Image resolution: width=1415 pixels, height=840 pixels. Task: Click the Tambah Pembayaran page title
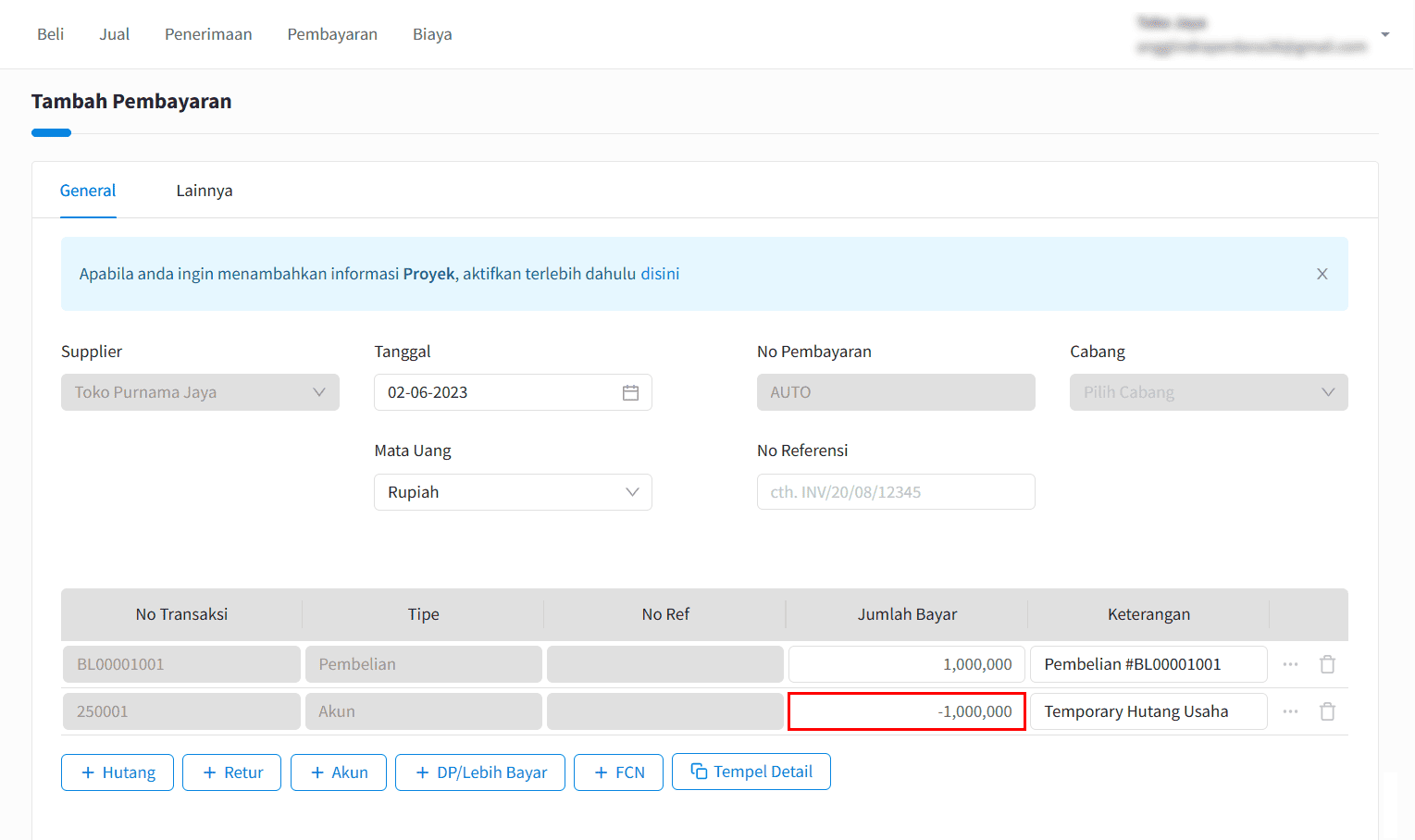[x=131, y=102]
